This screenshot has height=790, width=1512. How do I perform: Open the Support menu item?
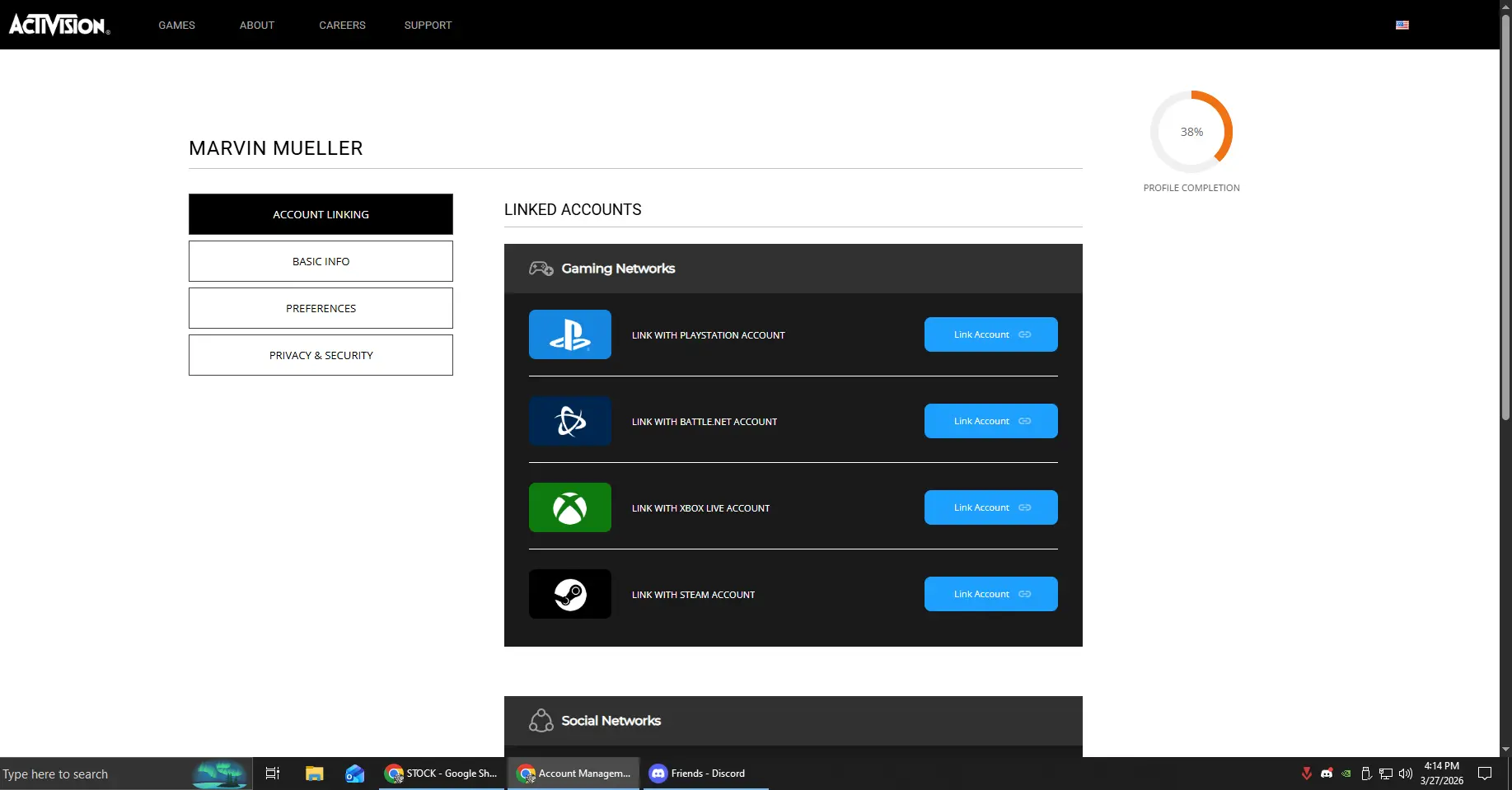(428, 26)
